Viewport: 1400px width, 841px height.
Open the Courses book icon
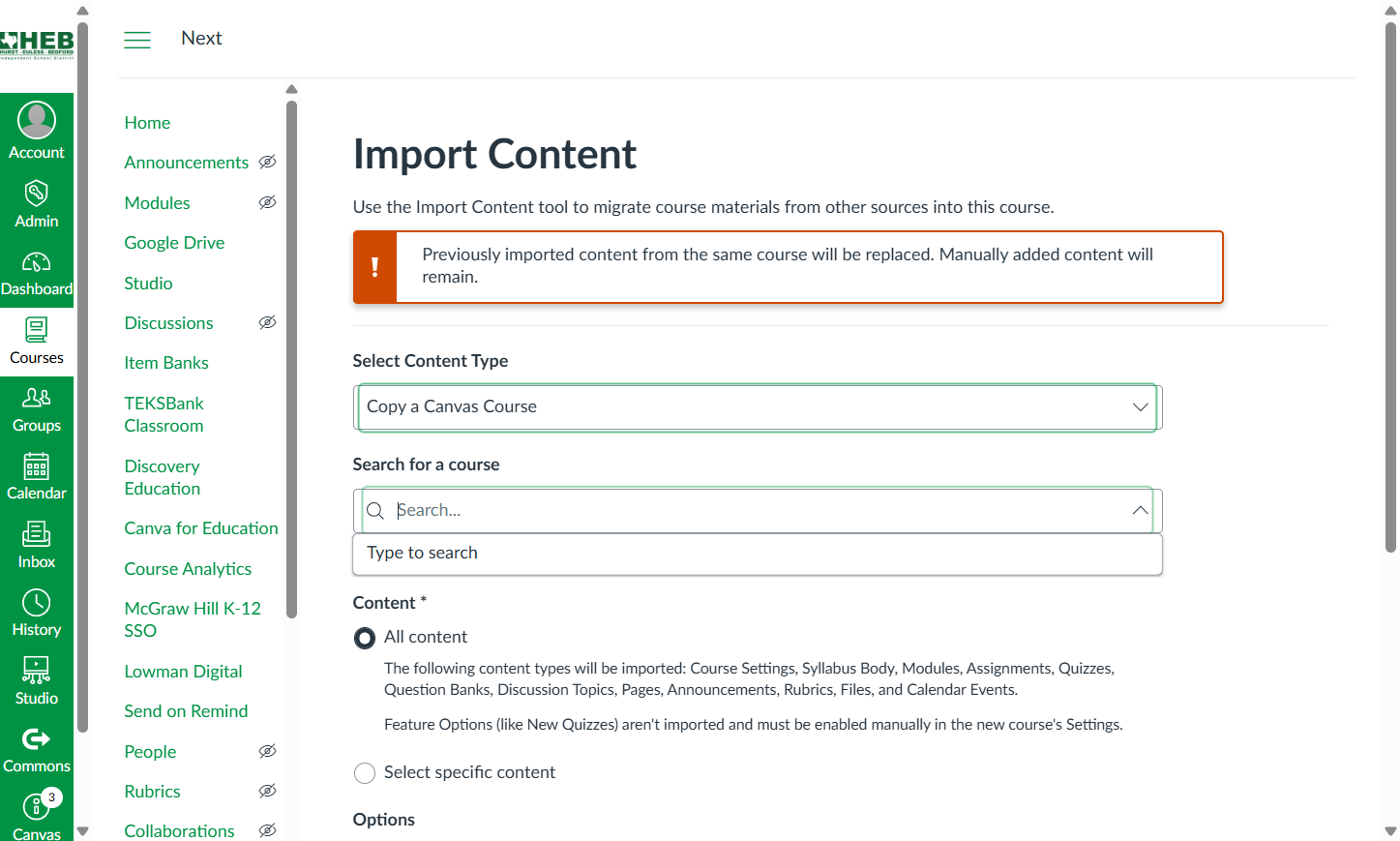(x=37, y=330)
